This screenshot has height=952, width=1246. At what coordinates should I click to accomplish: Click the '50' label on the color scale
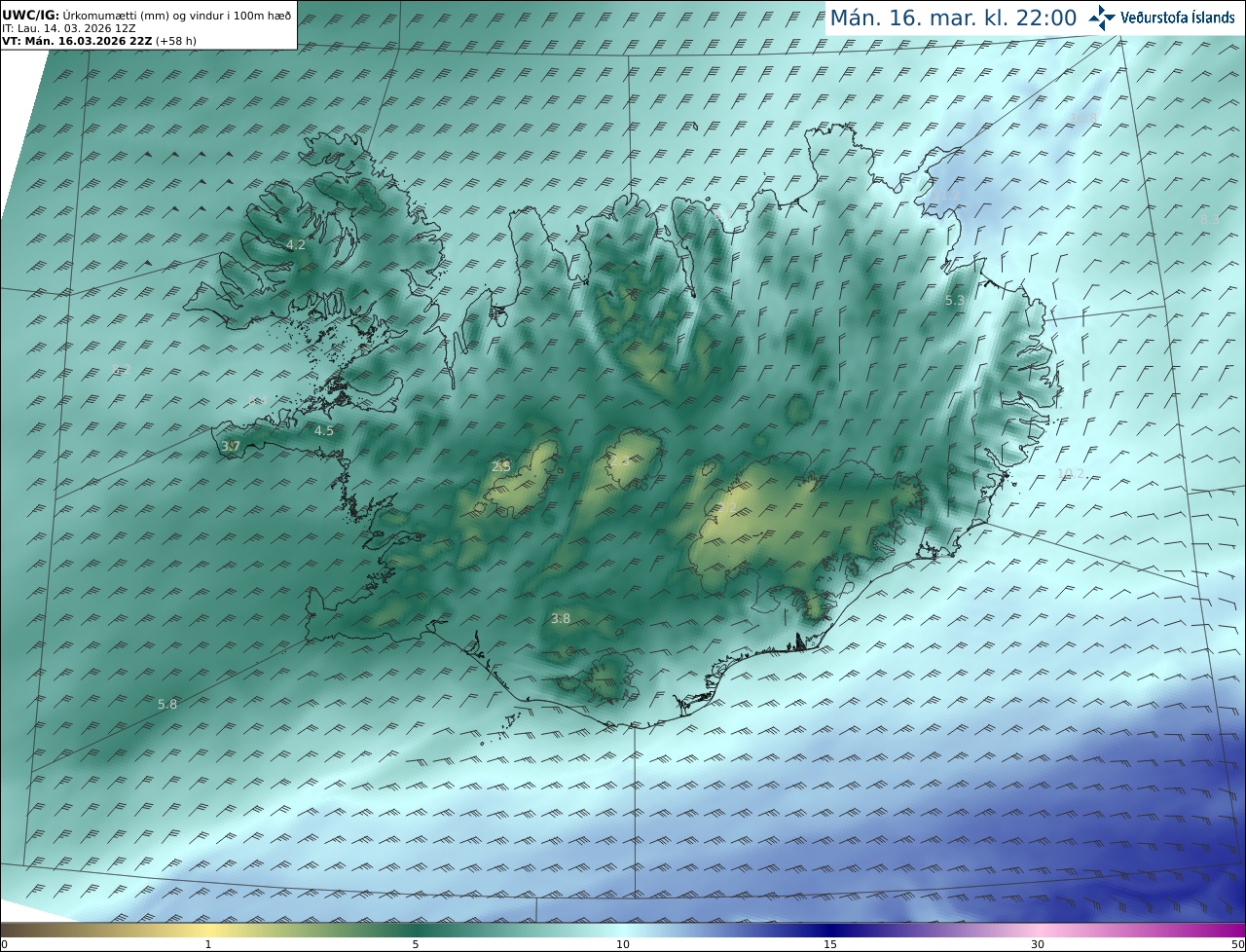point(1237,944)
